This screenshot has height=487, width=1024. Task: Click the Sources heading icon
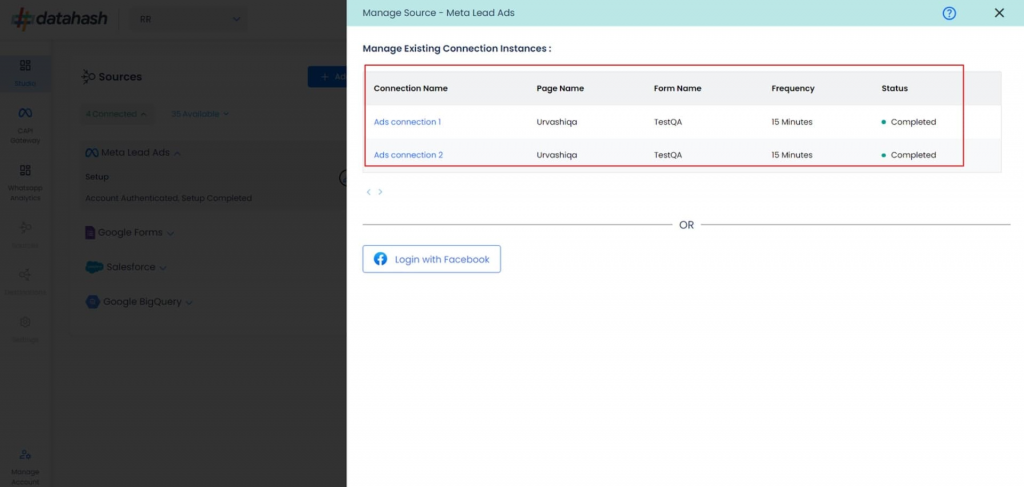pyautogui.click(x=88, y=77)
